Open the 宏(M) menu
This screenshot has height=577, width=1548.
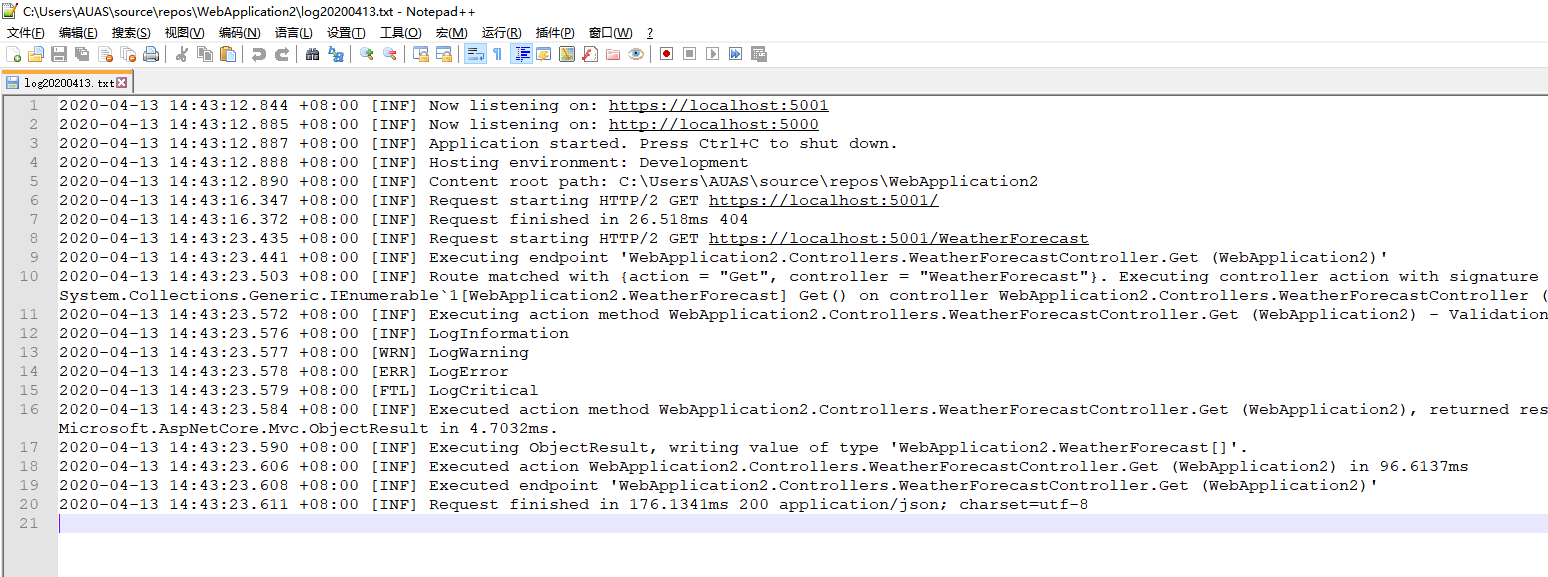pos(452,32)
